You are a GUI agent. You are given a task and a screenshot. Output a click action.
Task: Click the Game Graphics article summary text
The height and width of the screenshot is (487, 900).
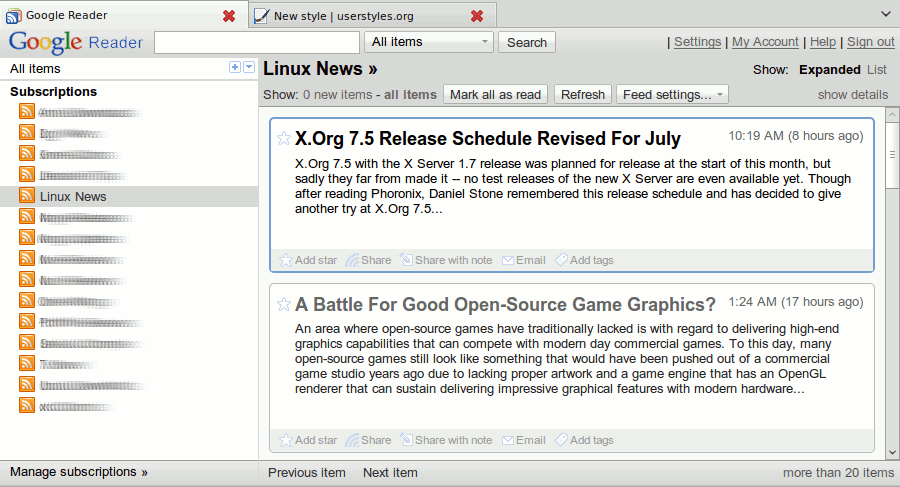pyautogui.click(x=567, y=359)
